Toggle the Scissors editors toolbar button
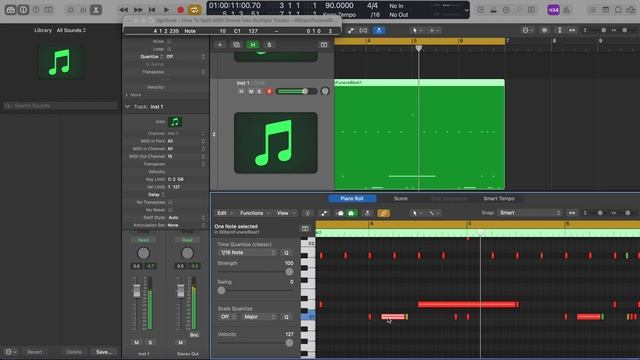 pyautogui.click(x=96, y=9)
